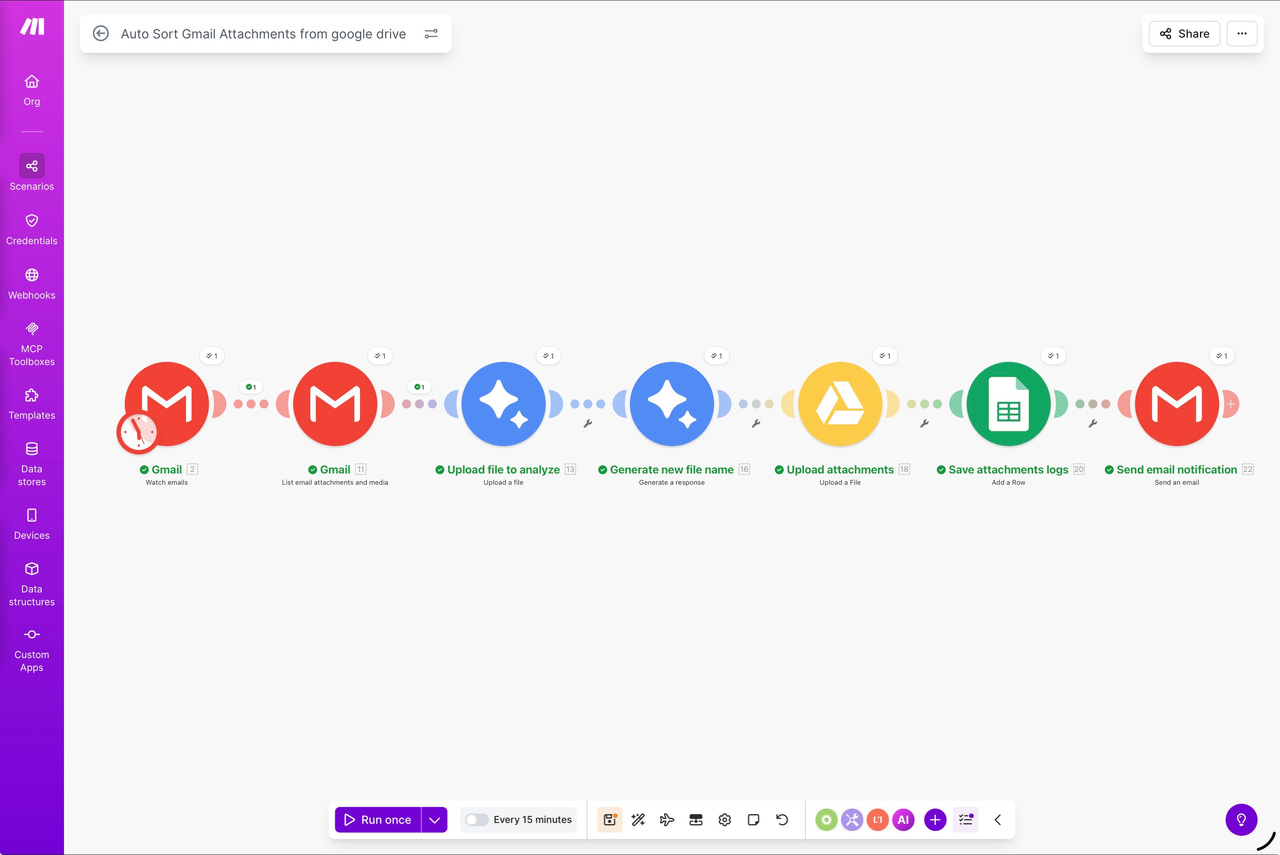
Task: Select Generate new file name module
Action: (672, 404)
